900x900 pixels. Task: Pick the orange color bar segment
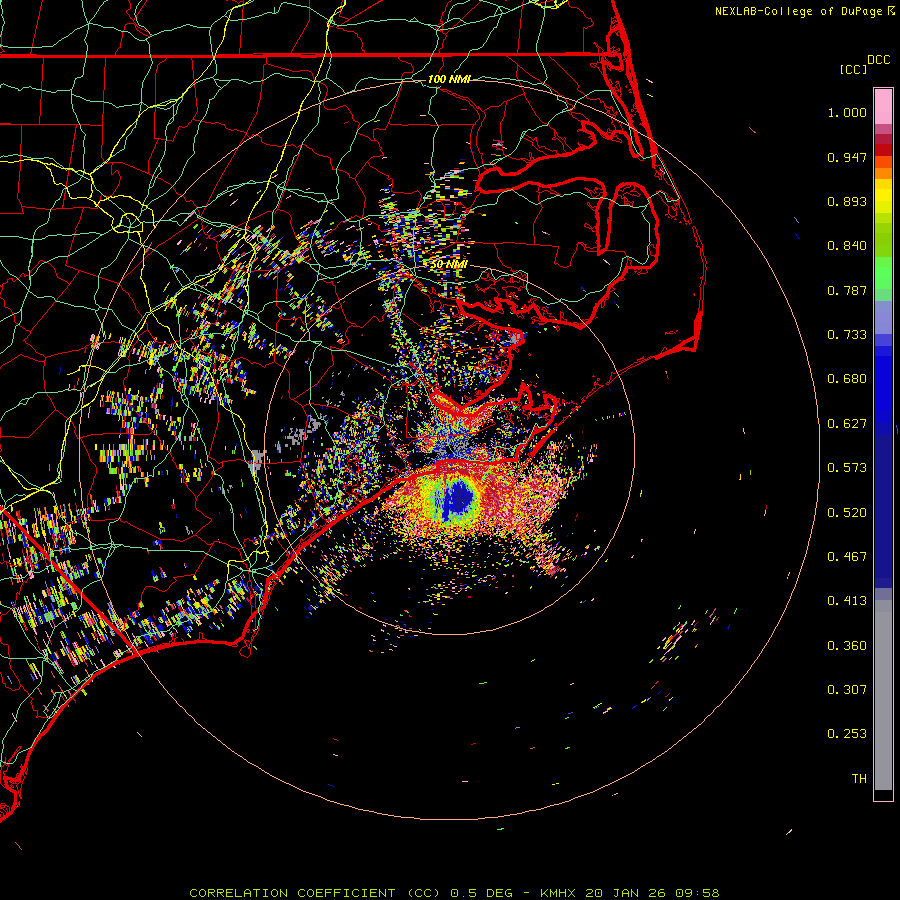tap(883, 173)
